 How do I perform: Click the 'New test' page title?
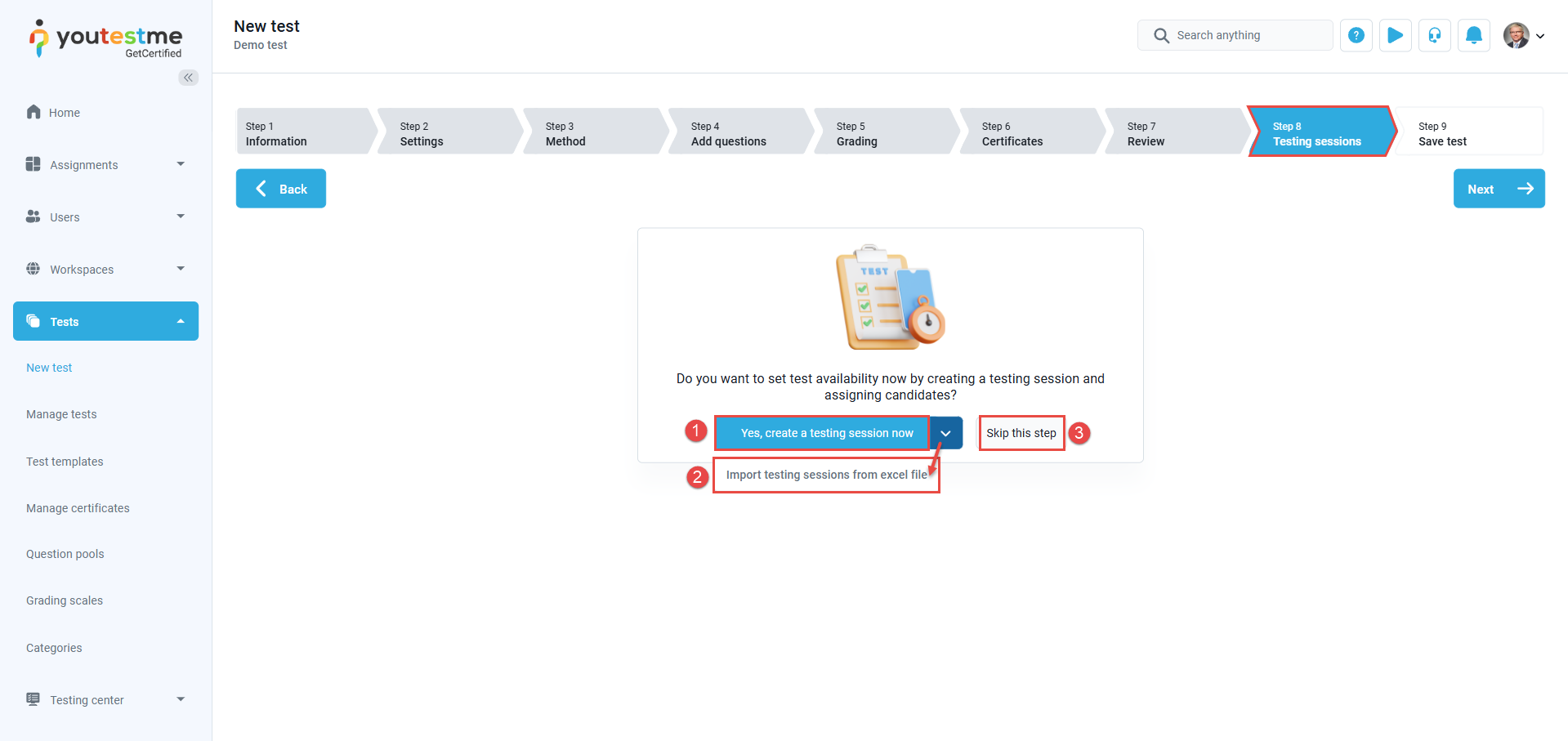(266, 26)
